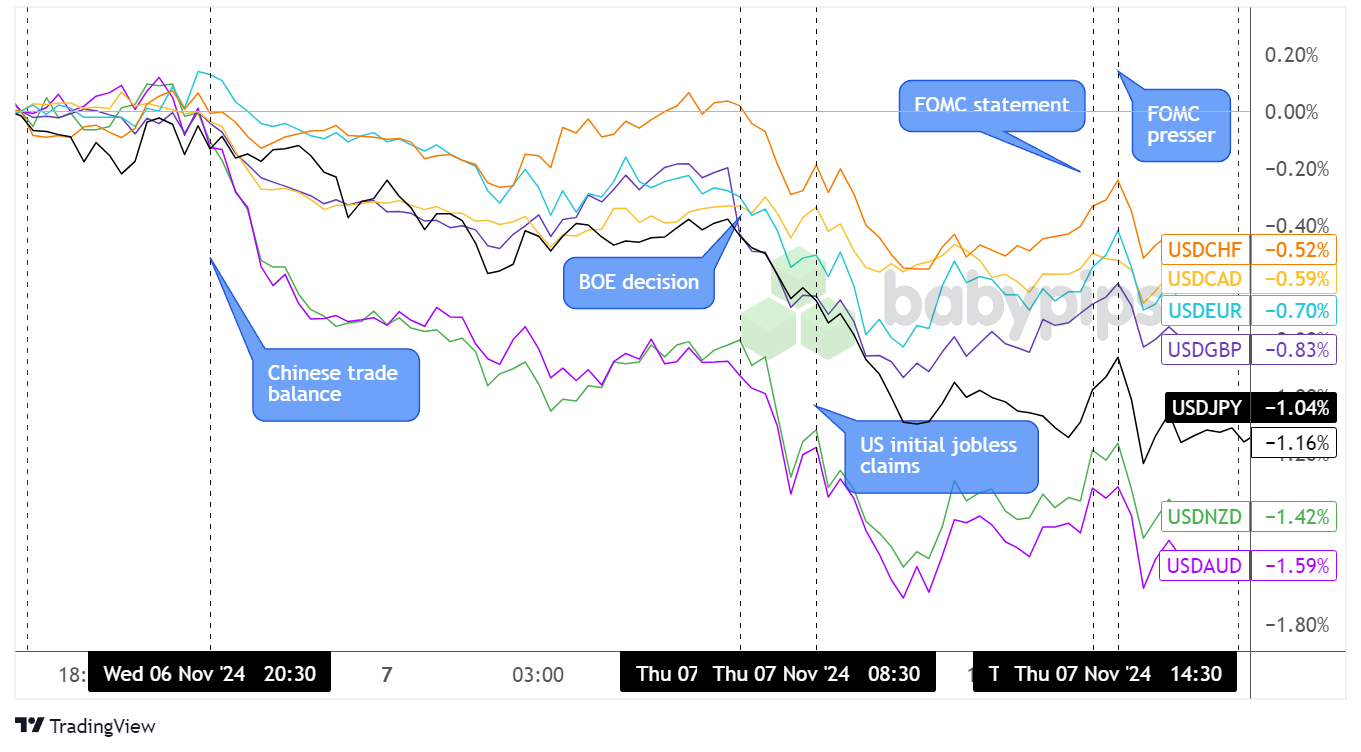
Task: Select the USDCAD series label
Action: pyautogui.click(x=1203, y=279)
